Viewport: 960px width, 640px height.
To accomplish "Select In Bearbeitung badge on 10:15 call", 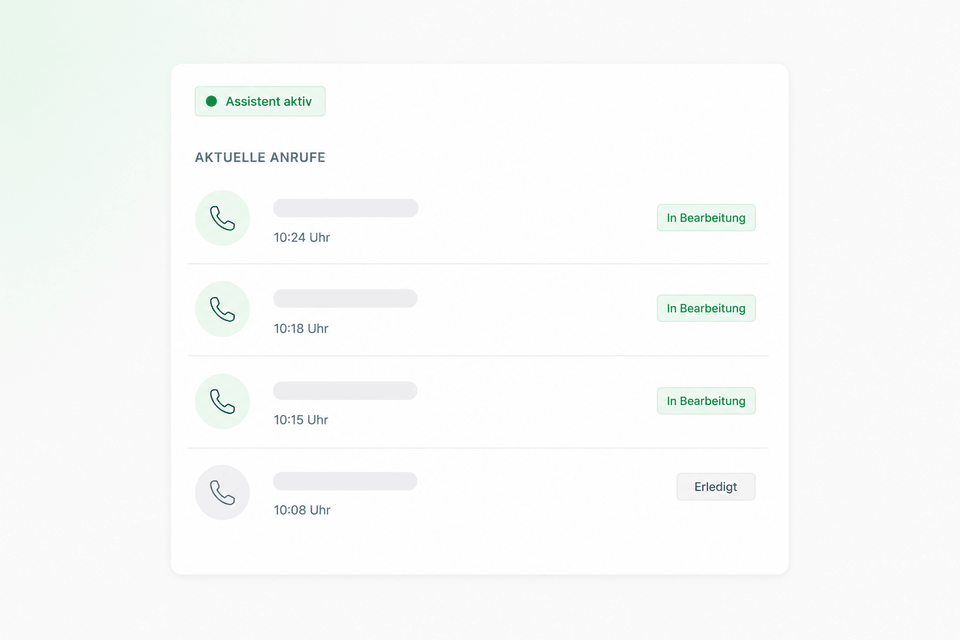I will pos(706,401).
